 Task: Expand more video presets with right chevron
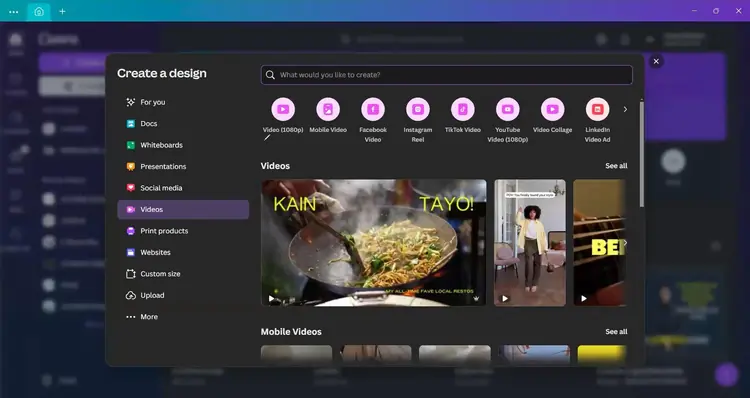pos(625,110)
